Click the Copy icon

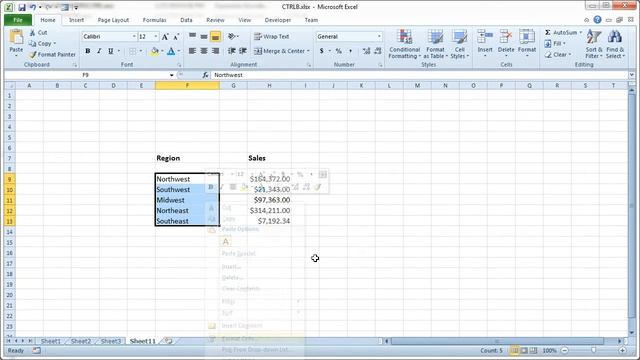click(x=32, y=43)
